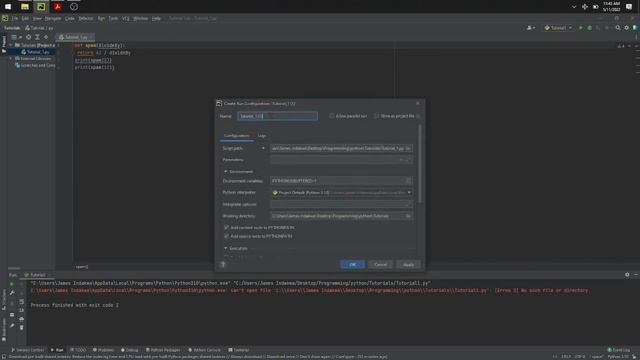Enable Allow parallel run checkbox
This screenshot has width=640, height=360.
click(x=332, y=116)
